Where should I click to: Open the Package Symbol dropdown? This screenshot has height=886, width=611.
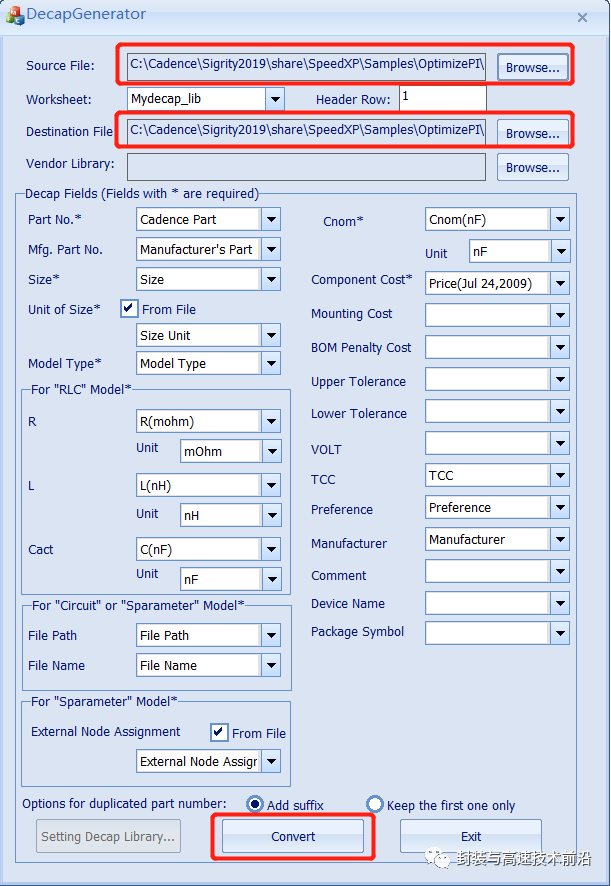point(560,633)
